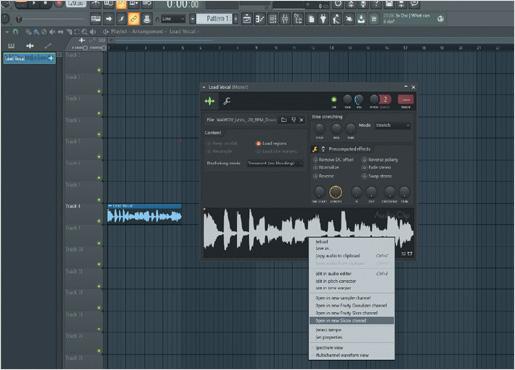This screenshot has width=515, height=370.
Task: Click the X icon beside the File name
Action: point(301,120)
